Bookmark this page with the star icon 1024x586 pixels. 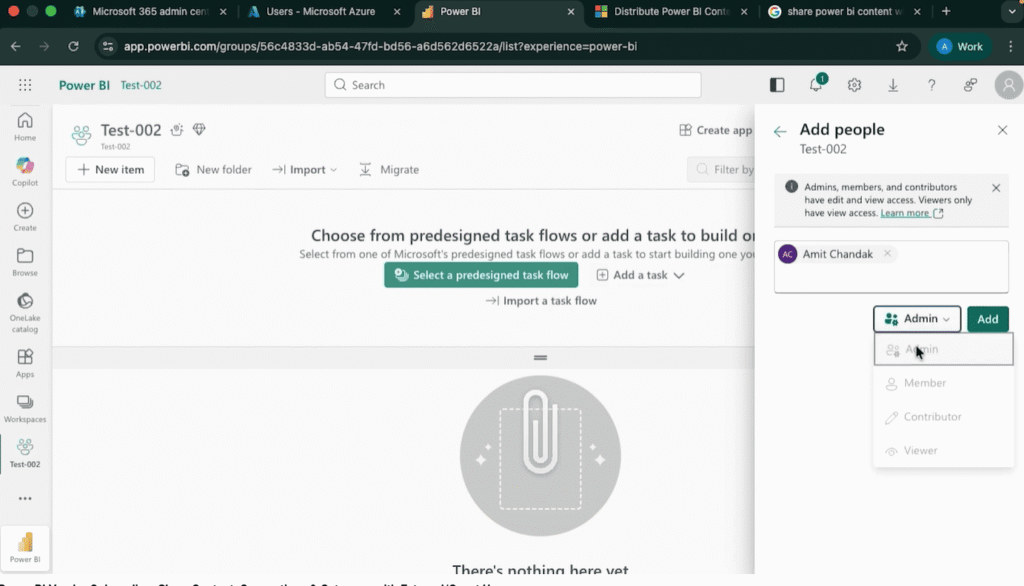pos(902,46)
